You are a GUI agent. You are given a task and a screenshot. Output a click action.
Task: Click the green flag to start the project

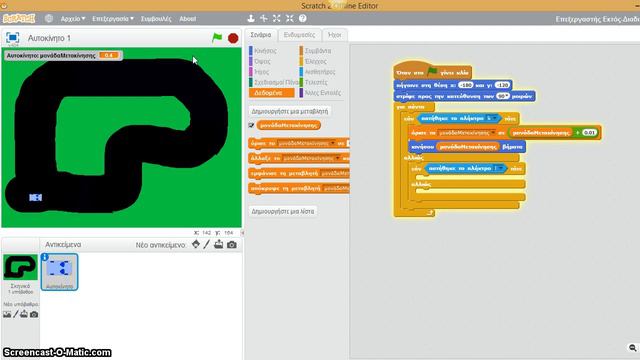(x=217, y=38)
